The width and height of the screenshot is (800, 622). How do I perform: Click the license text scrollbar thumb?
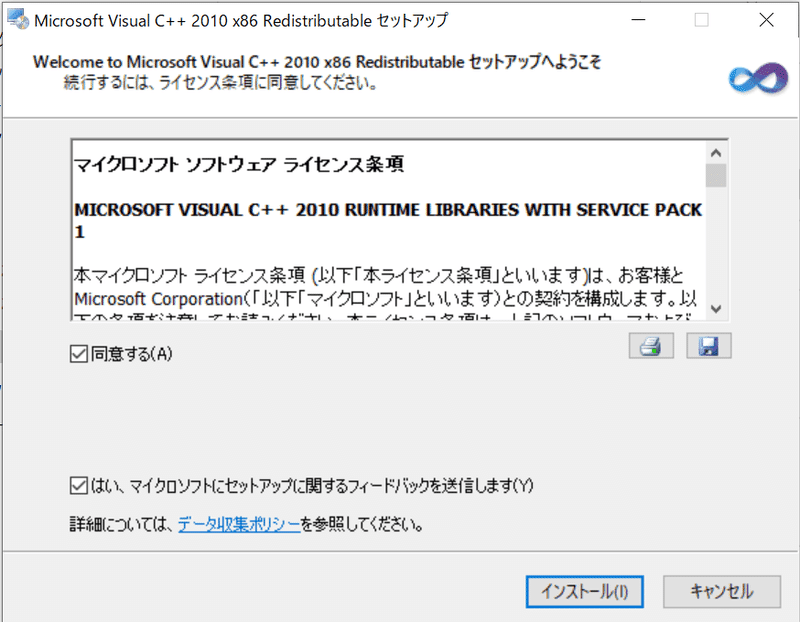[x=716, y=176]
